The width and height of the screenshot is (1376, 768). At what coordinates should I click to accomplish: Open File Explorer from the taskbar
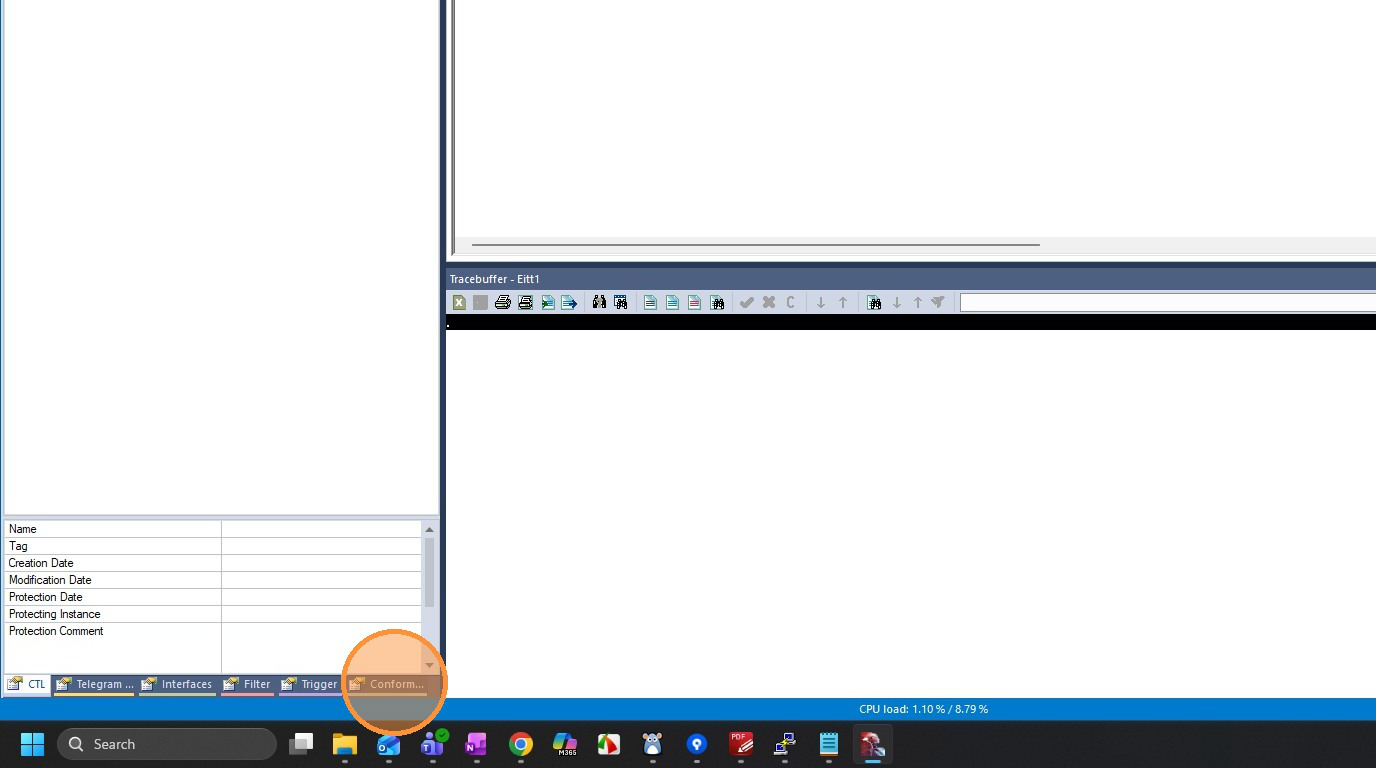(345, 744)
